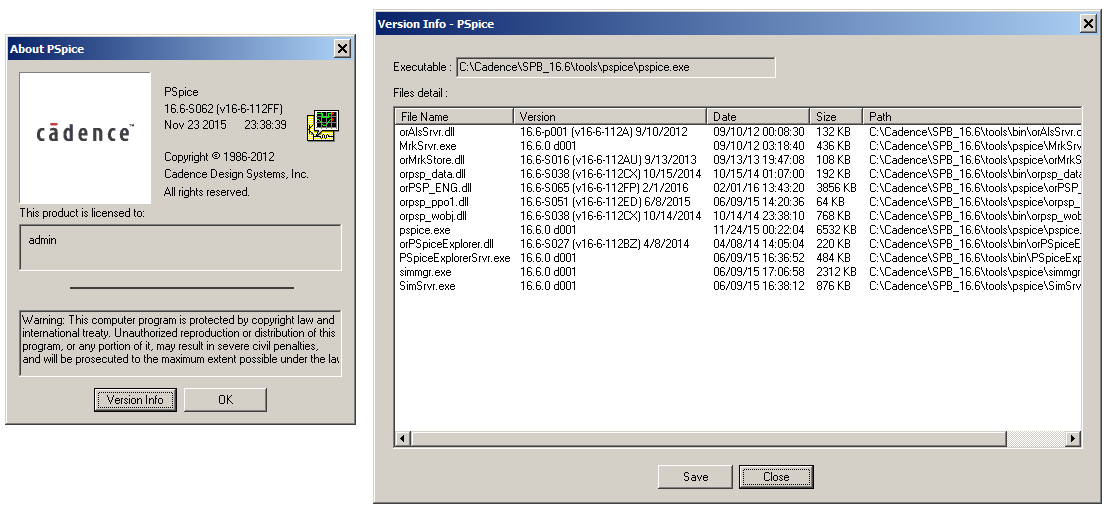This screenshot has height=514, width=1111.
Task: Save the version info file list
Action: (x=696, y=477)
